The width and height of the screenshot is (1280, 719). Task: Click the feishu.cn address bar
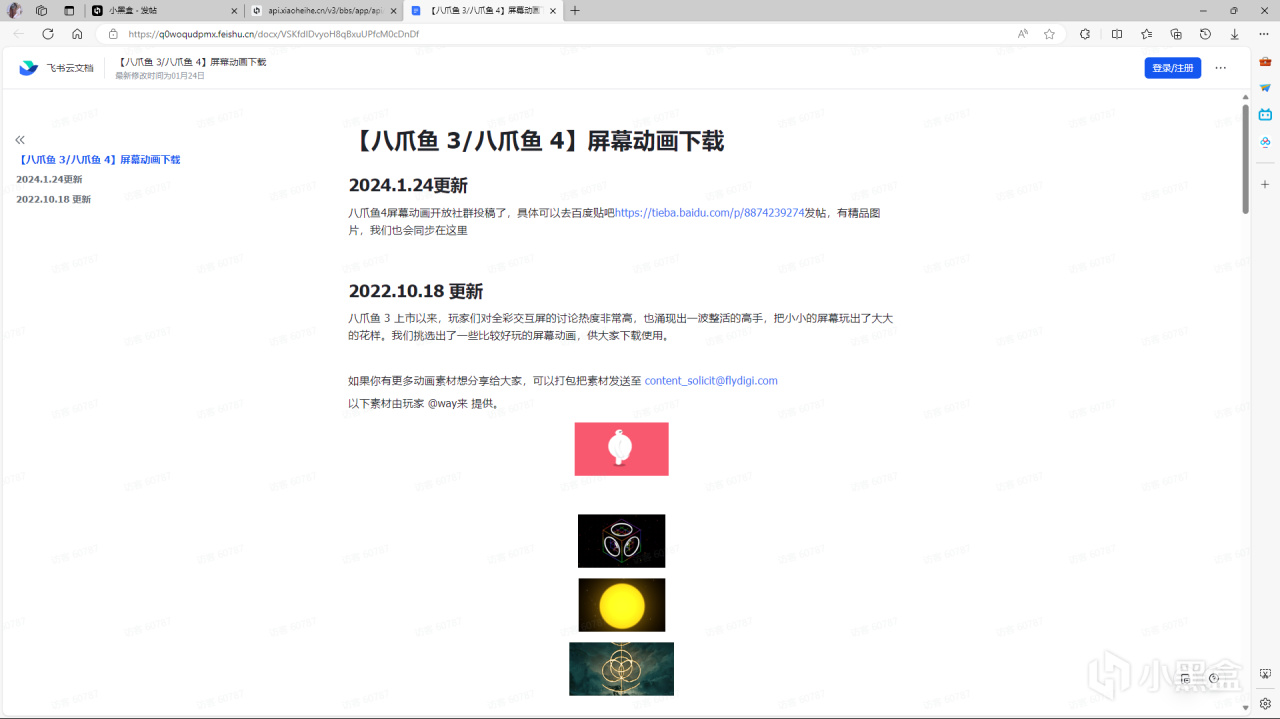pyautogui.click(x=560, y=33)
